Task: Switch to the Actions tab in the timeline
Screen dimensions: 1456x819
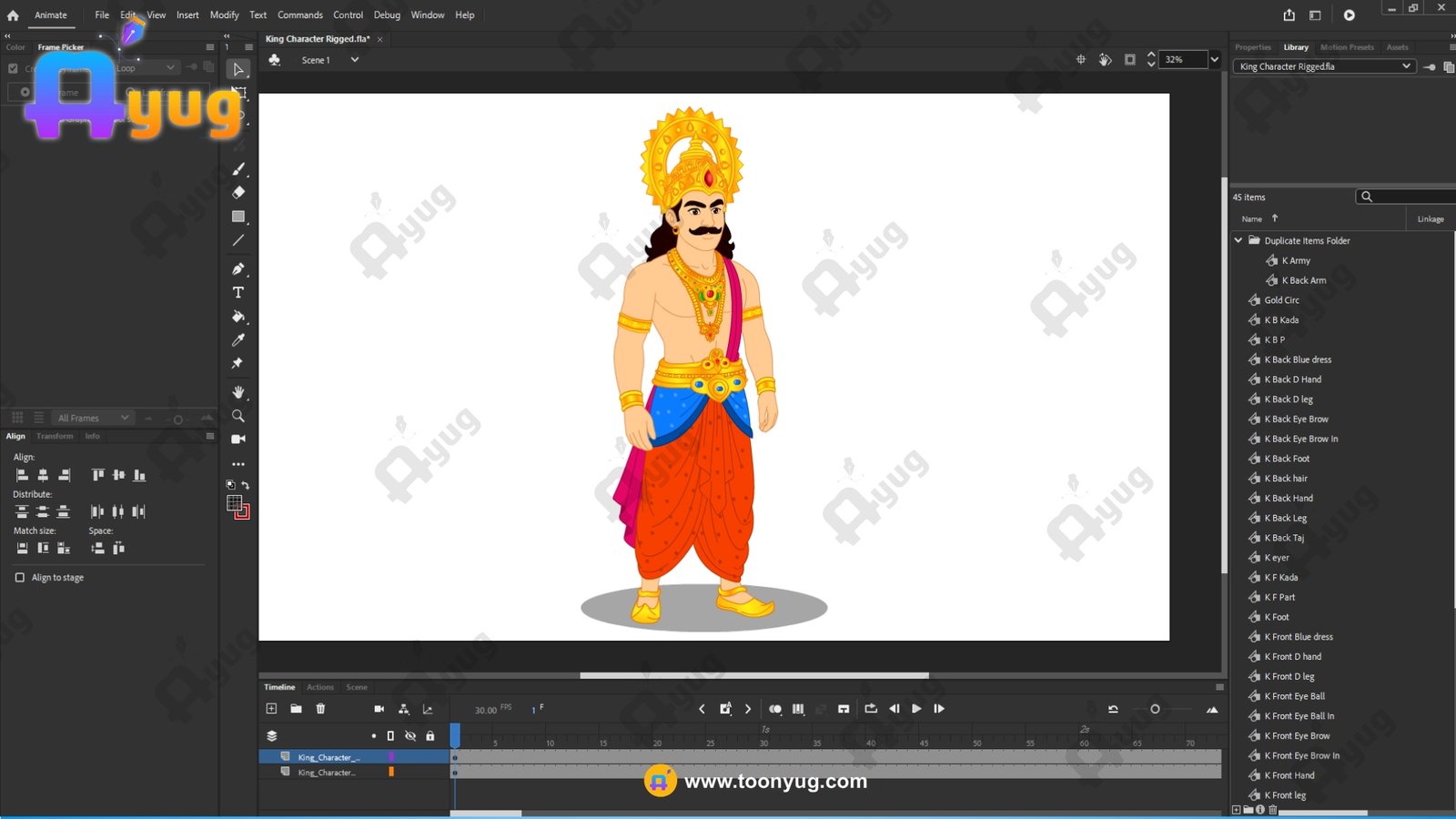Action: pos(320,687)
